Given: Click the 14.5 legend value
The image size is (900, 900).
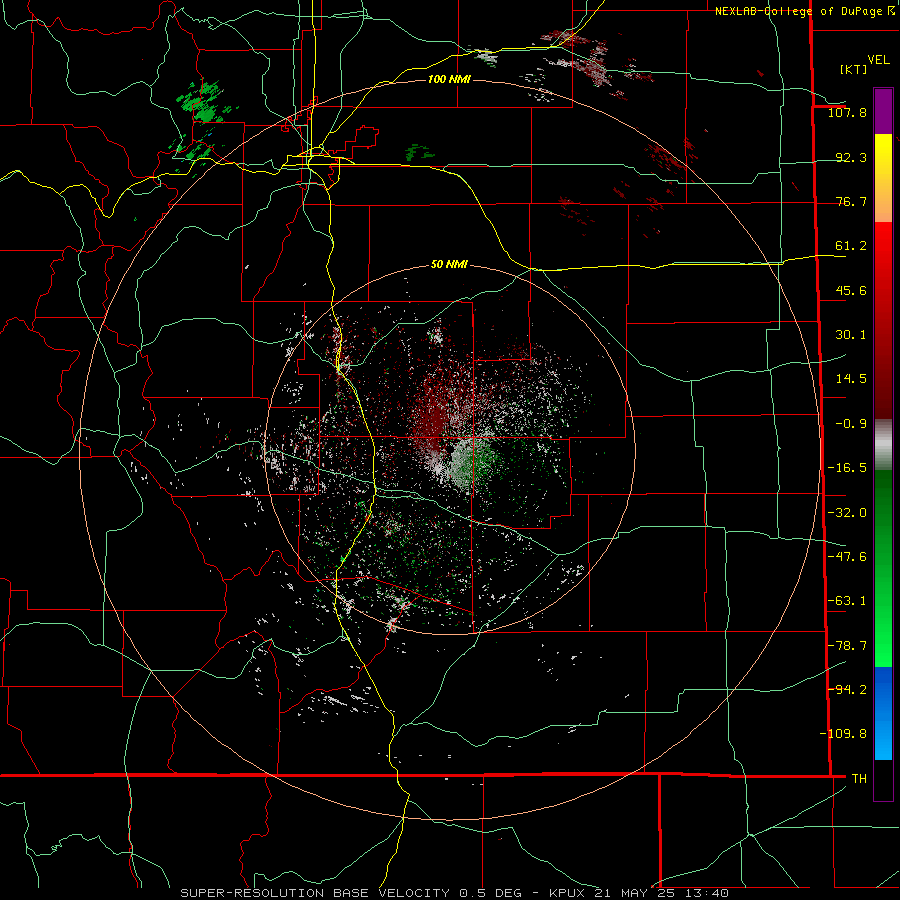Looking at the screenshot, I should [851, 379].
